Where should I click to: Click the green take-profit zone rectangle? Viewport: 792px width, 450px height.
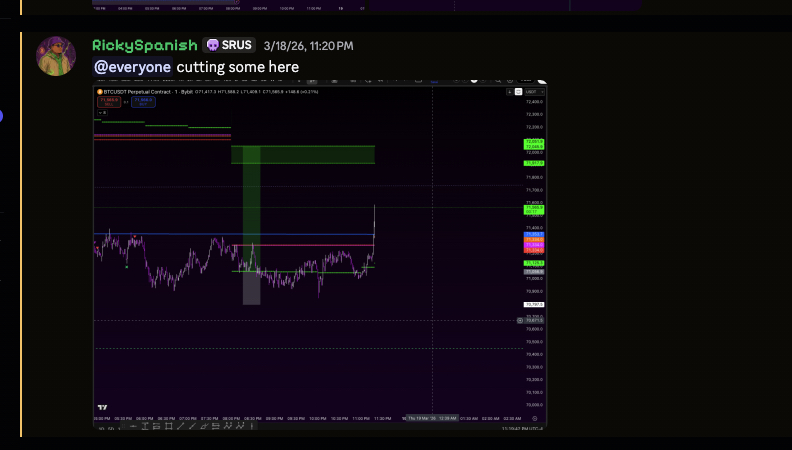click(303, 154)
